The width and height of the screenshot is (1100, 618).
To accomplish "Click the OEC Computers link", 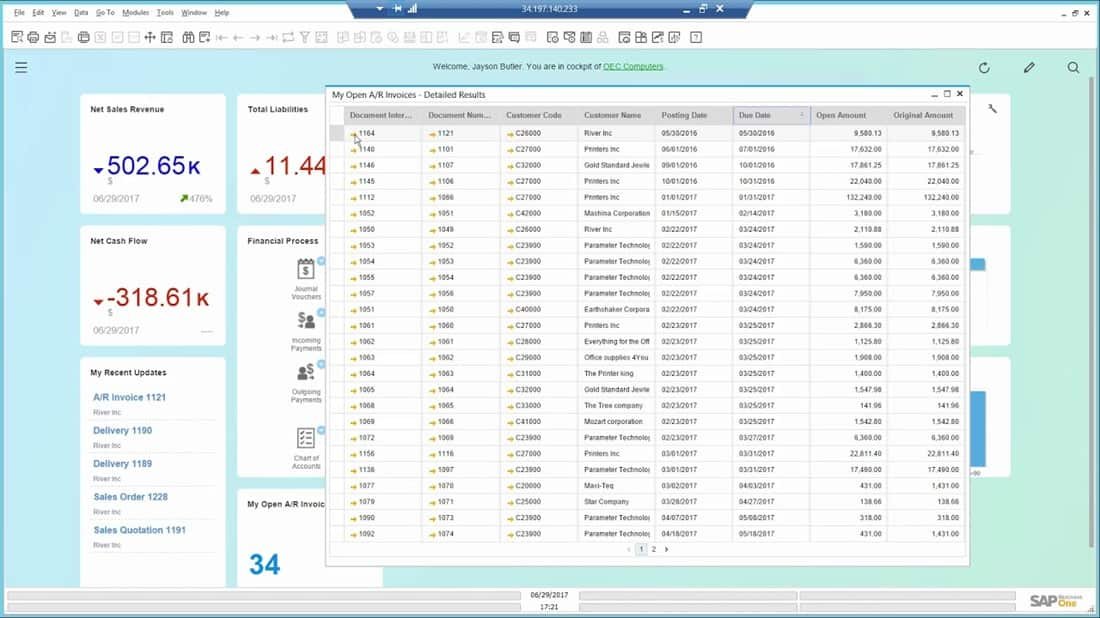I will 632,67.
